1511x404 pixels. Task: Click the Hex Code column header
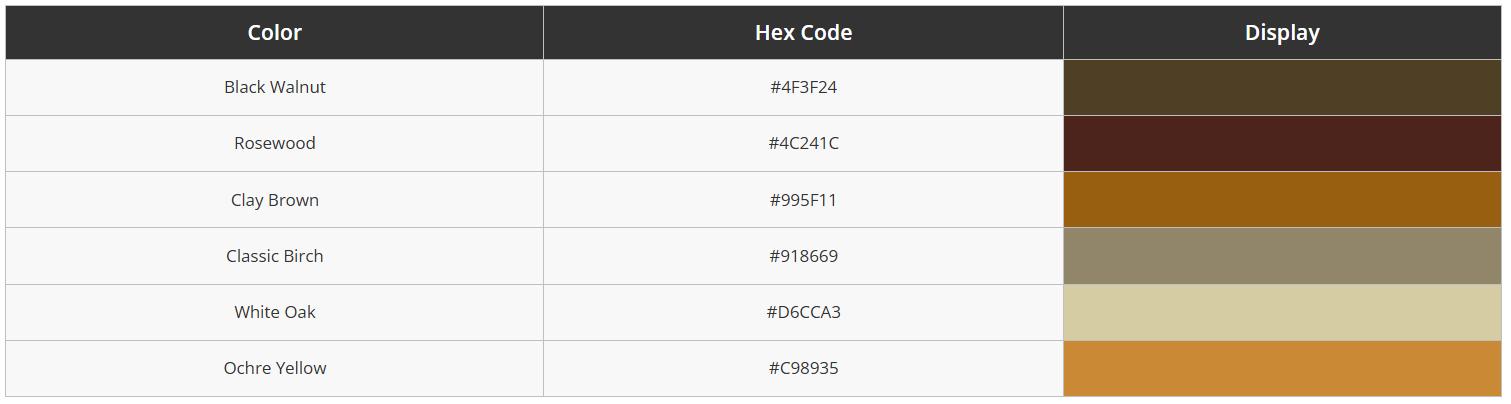[x=803, y=32]
